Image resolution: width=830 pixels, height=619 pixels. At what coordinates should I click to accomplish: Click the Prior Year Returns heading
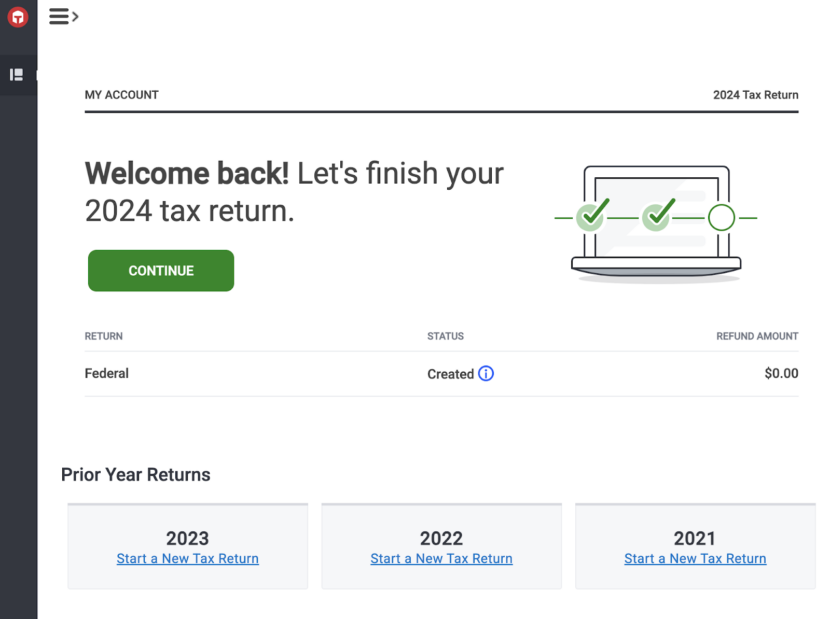tap(135, 474)
